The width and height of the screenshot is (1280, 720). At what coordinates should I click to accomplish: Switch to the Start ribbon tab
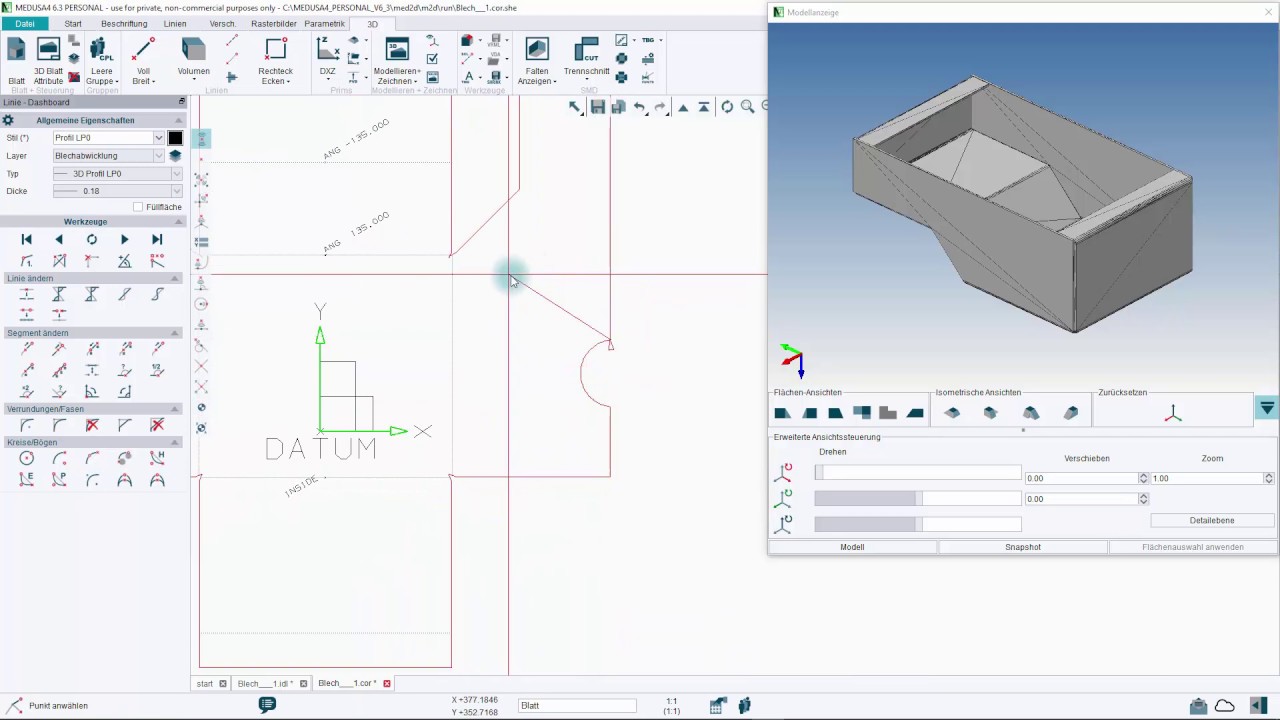[x=73, y=24]
